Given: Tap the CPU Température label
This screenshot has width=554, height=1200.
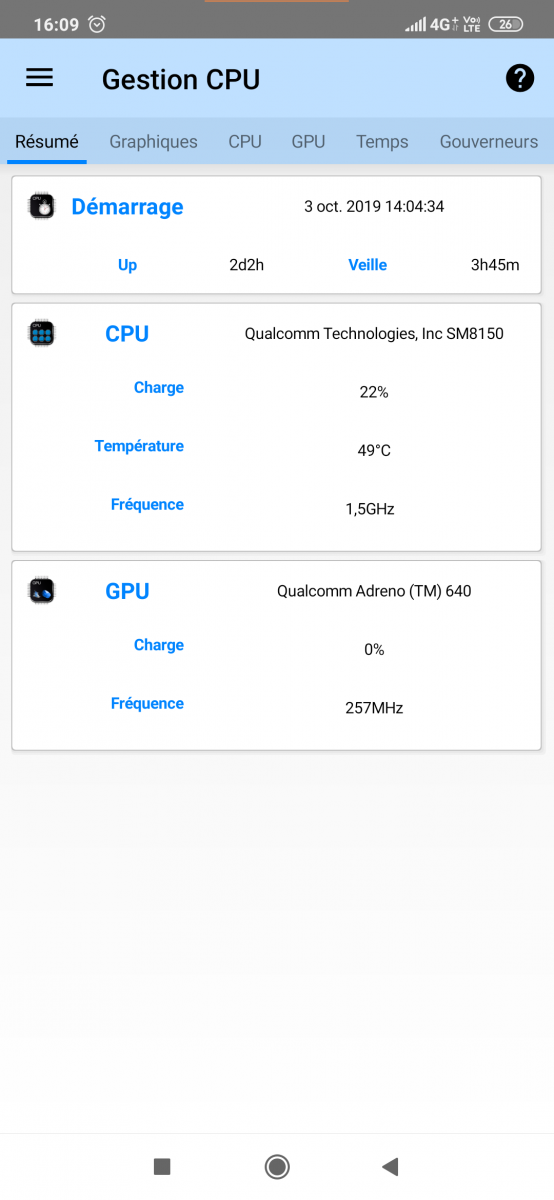Looking at the screenshot, I should point(139,446).
